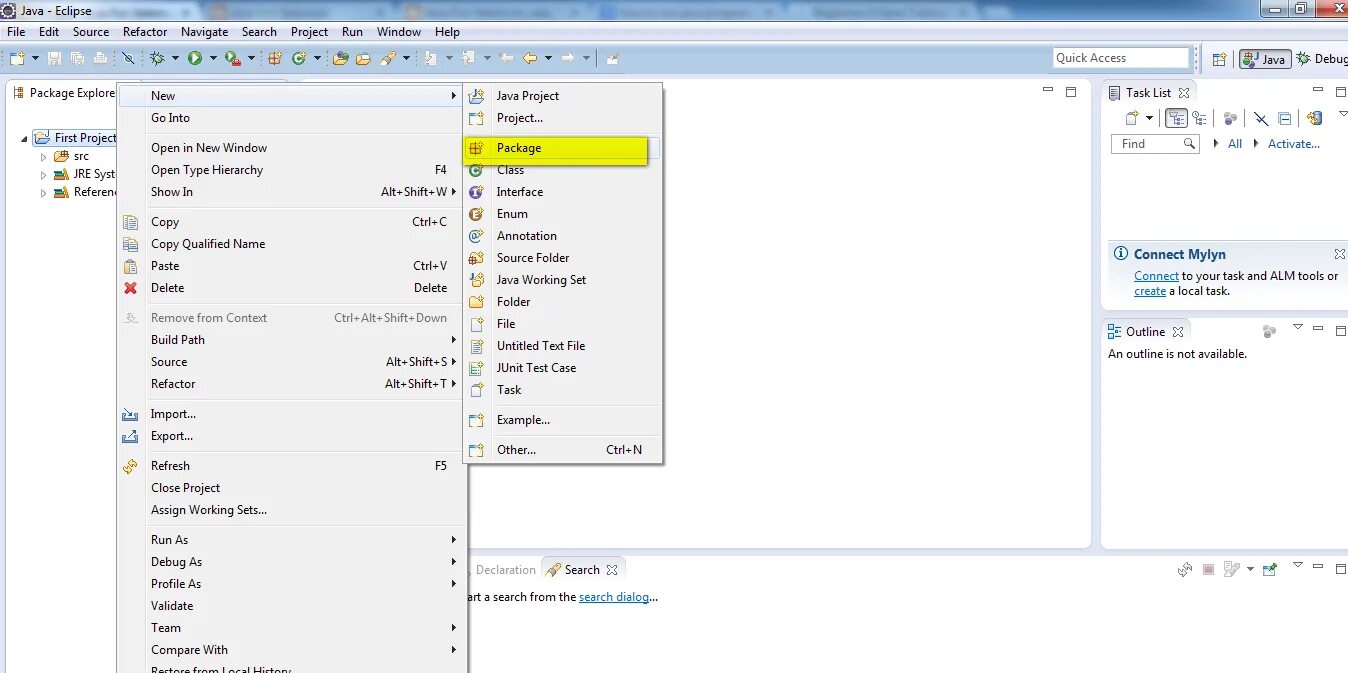The width and height of the screenshot is (1348, 673).
Task: Click the Quick Access input field
Action: [x=1121, y=58]
